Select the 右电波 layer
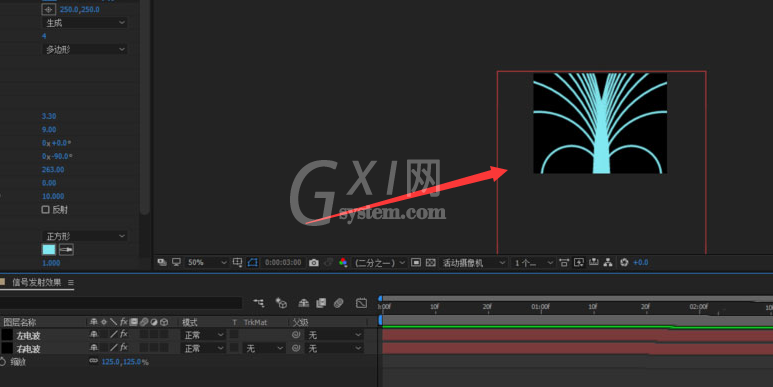773x387 pixels. (x=28, y=349)
